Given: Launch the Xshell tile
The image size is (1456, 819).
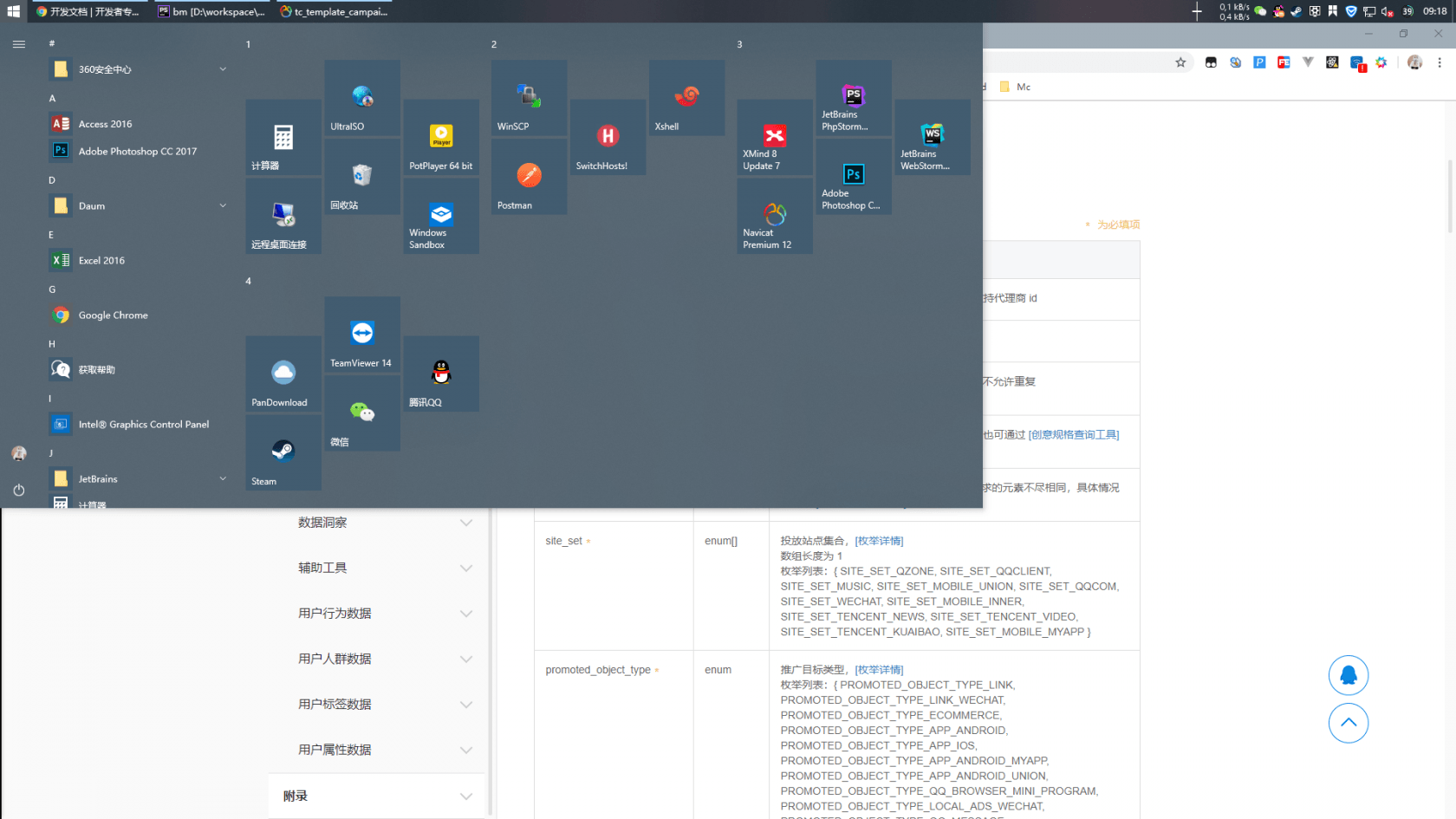Looking at the screenshot, I should pos(687,97).
